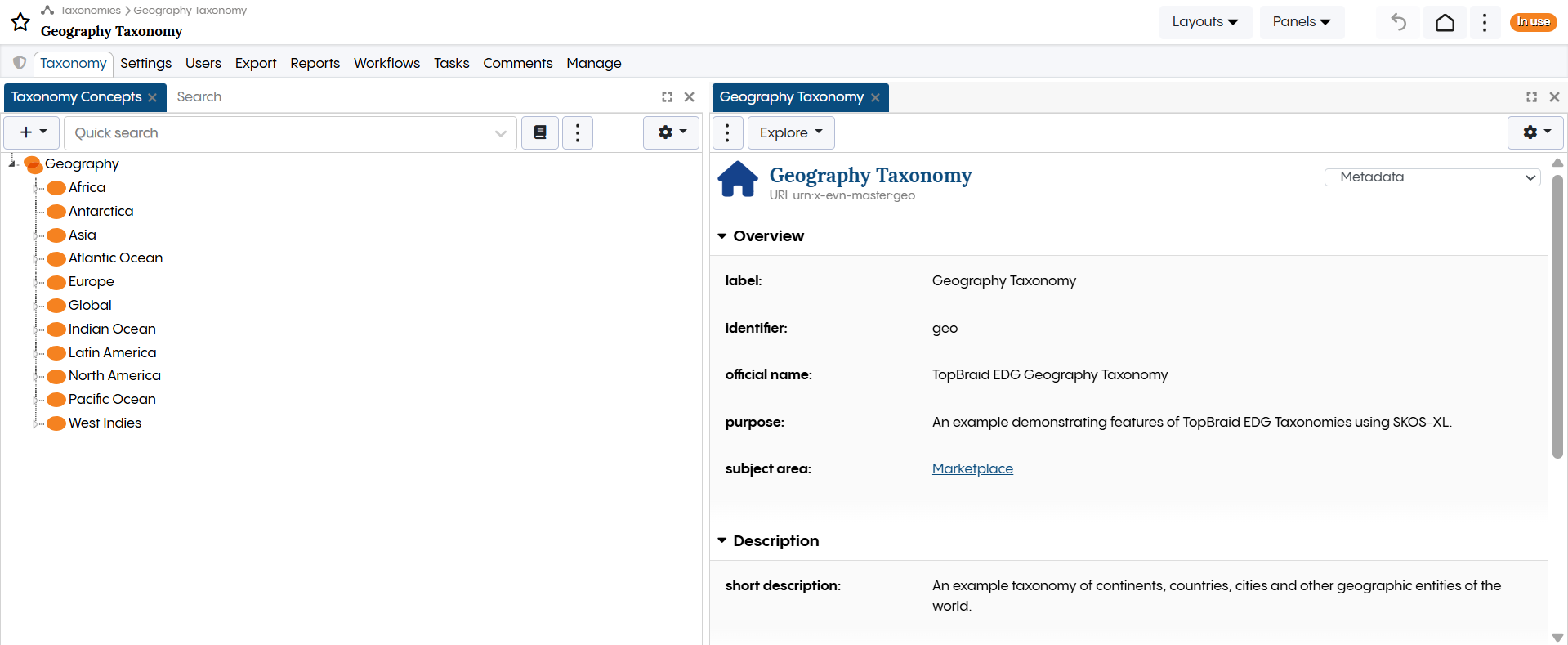Select Indian Ocean in the tree
The image size is (1568, 645).
pos(112,329)
